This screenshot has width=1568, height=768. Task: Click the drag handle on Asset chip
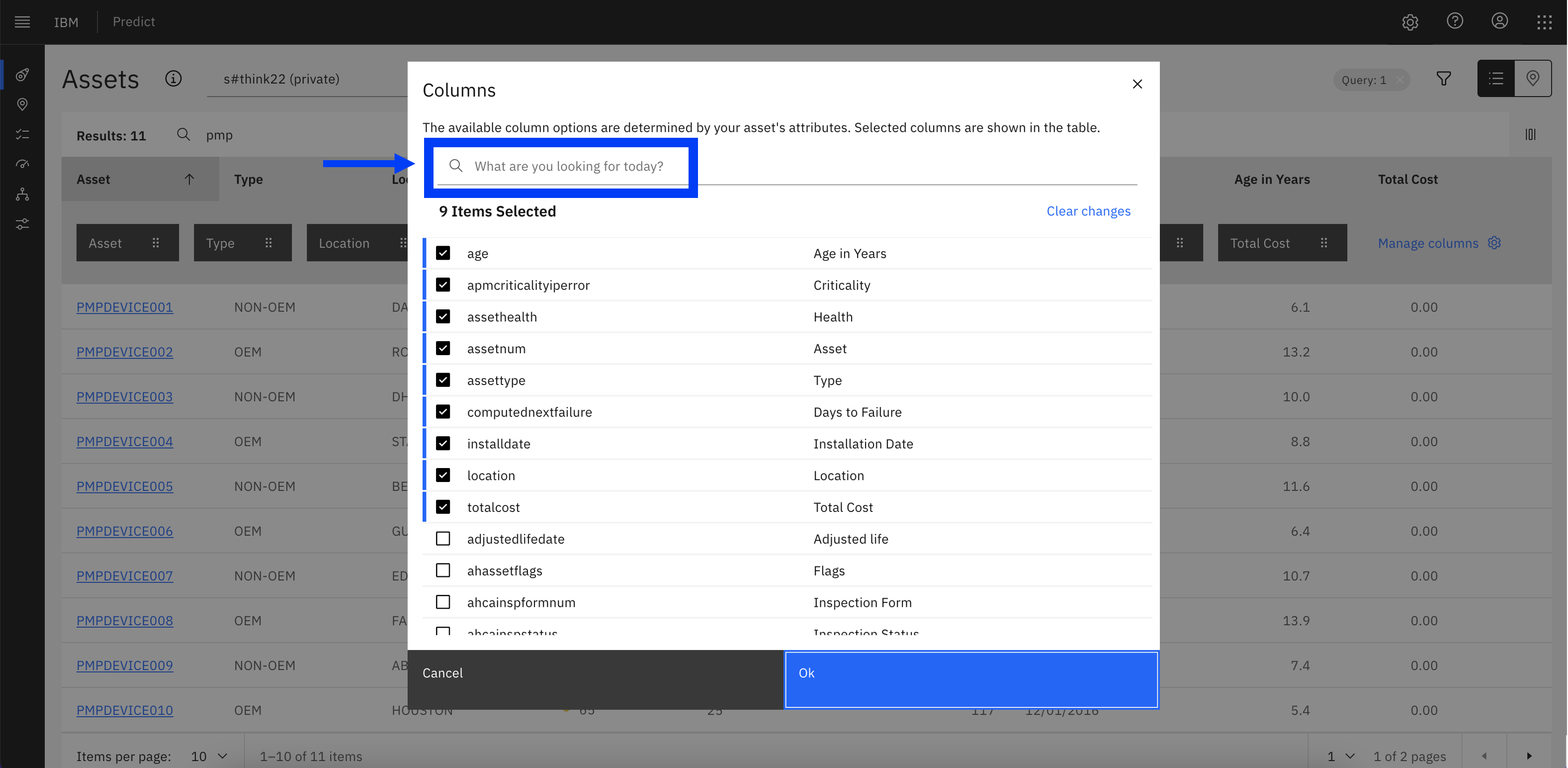point(156,242)
